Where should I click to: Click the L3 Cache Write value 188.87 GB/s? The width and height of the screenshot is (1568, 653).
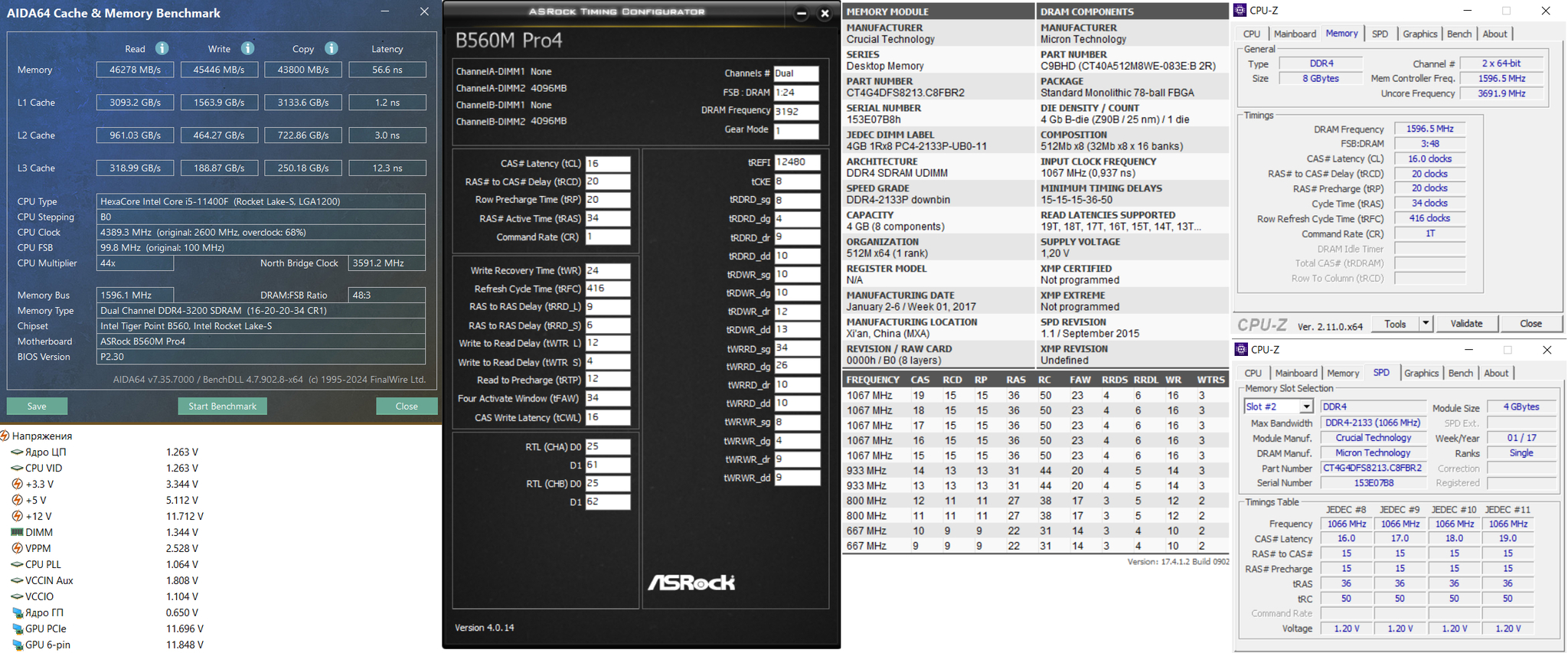tap(219, 168)
